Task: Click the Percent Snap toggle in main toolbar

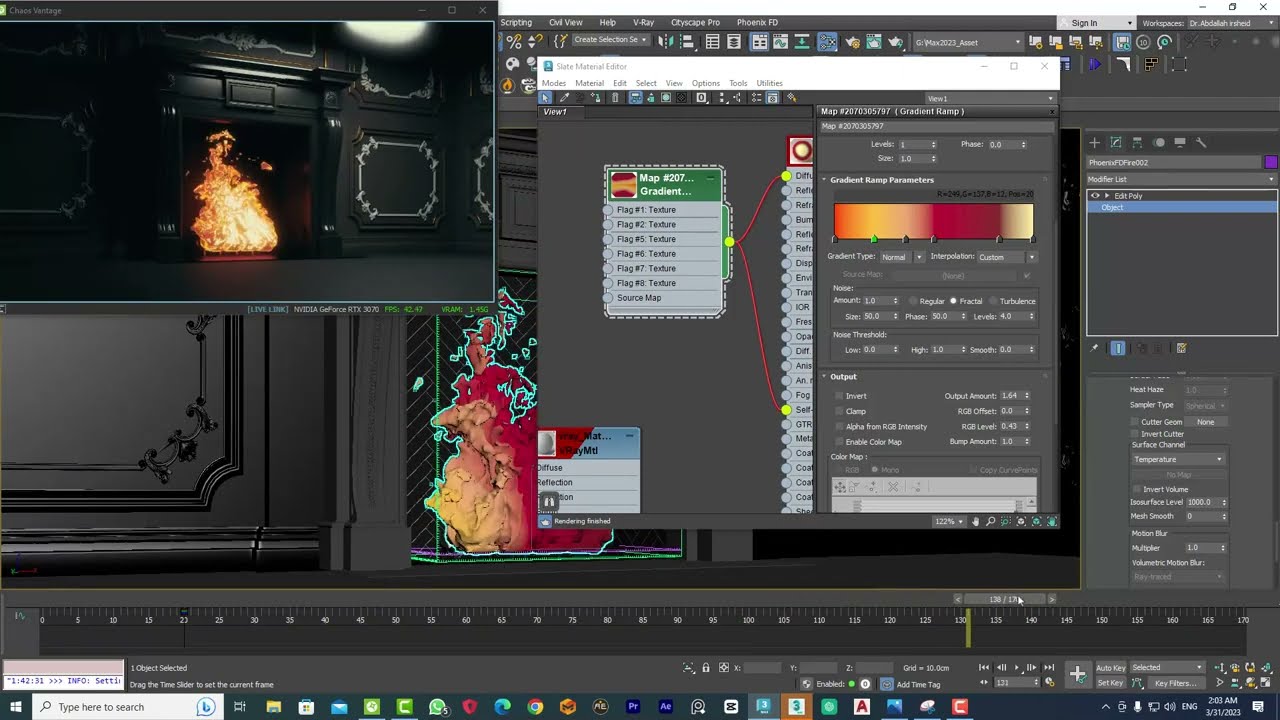Action: pyautogui.click(x=514, y=42)
